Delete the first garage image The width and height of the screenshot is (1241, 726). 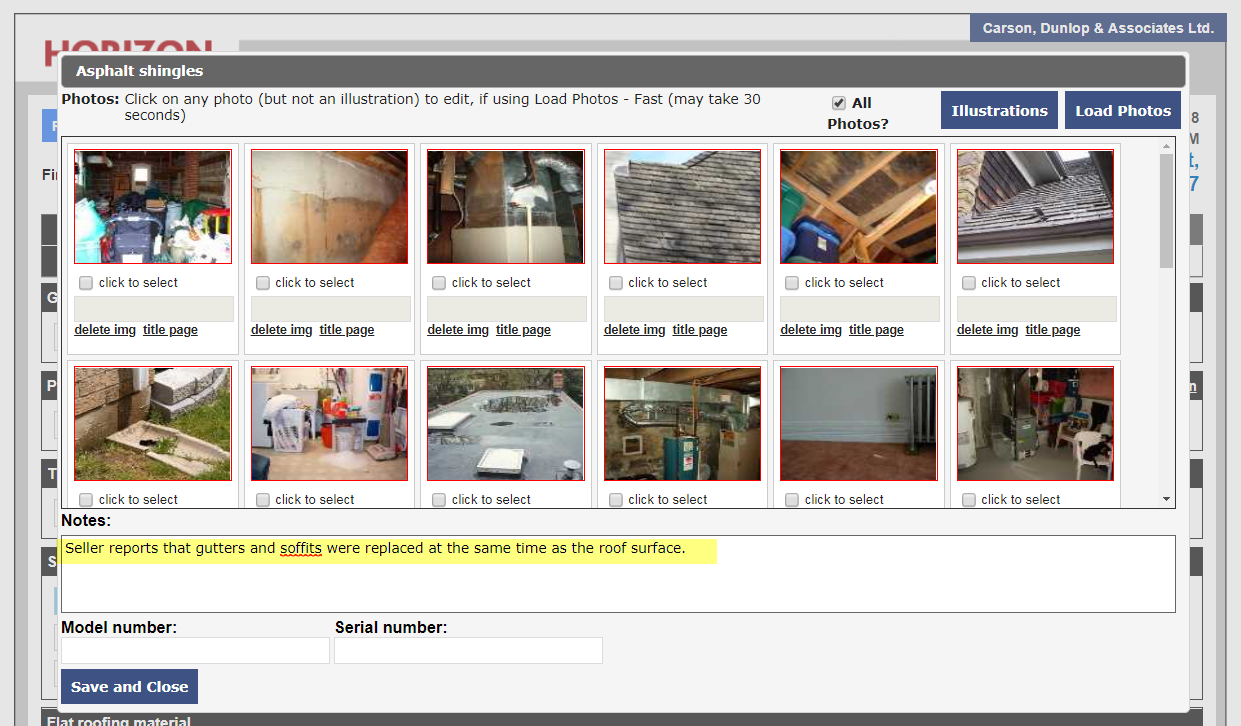point(105,330)
